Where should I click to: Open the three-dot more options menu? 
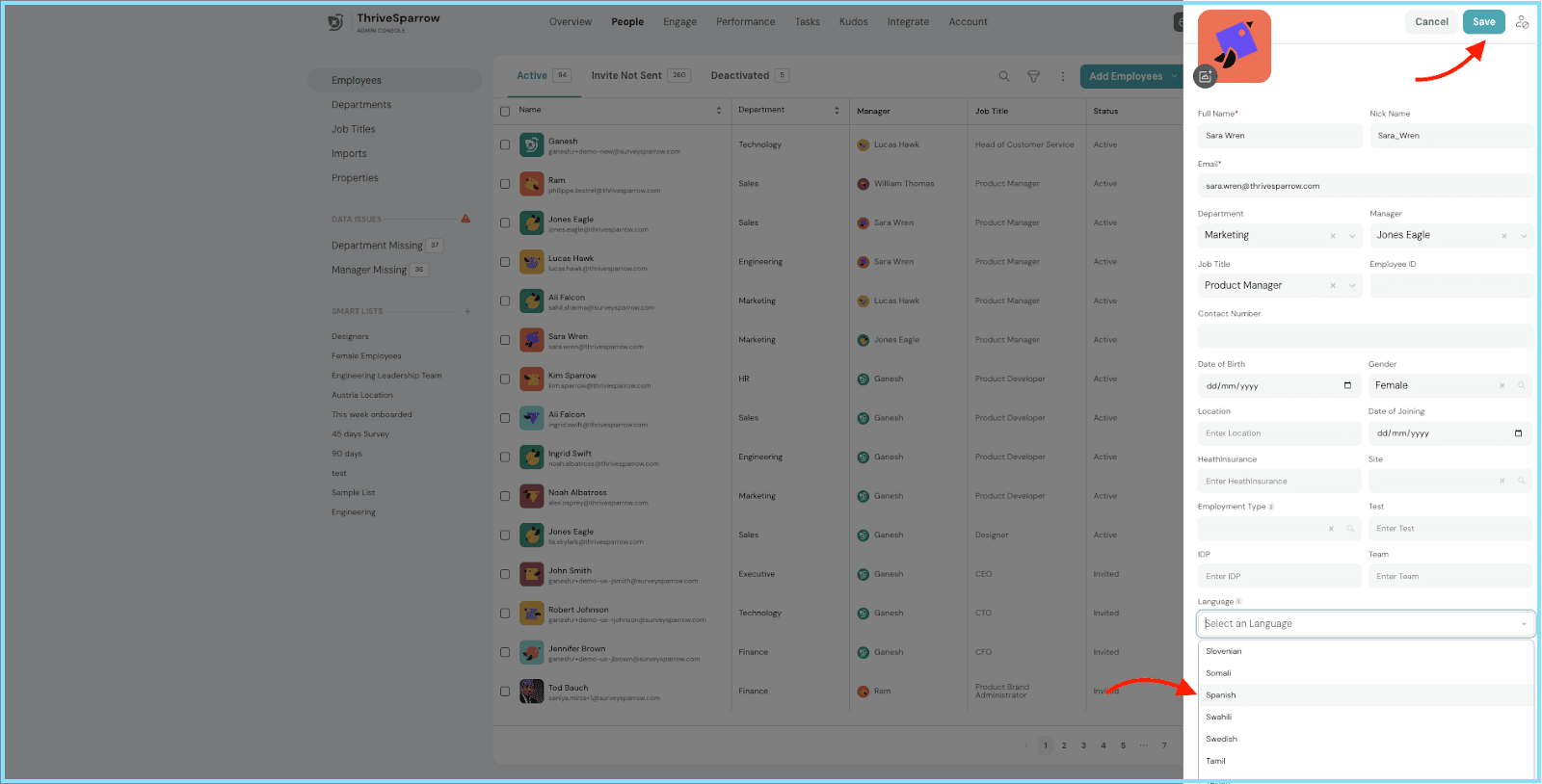click(1063, 76)
